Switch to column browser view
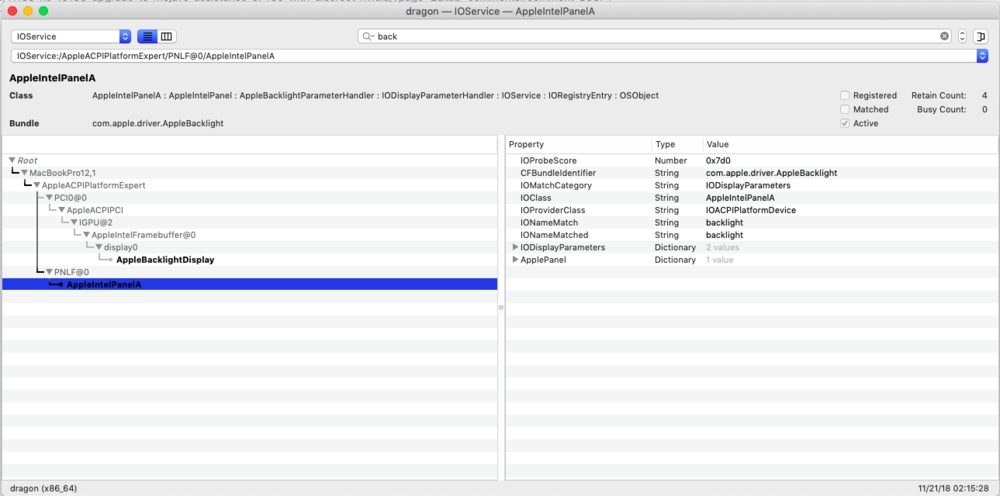Image resolution: width=1000 pixels, height=496 pixels. 166,36
